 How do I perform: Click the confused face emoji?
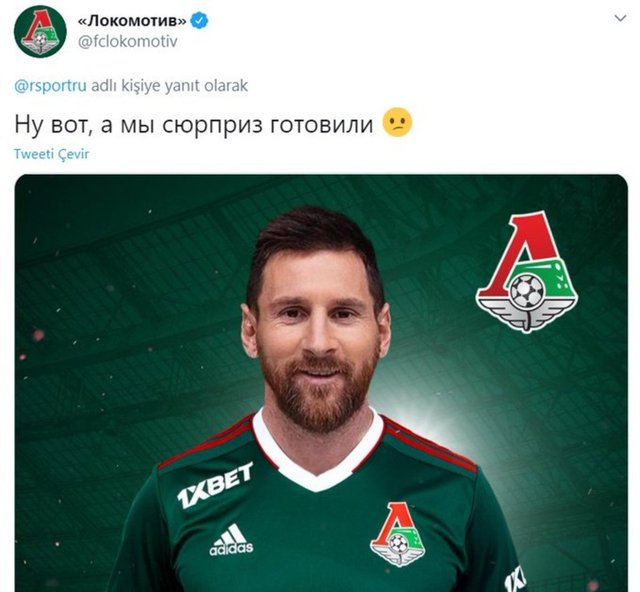[x=397, y=122]
